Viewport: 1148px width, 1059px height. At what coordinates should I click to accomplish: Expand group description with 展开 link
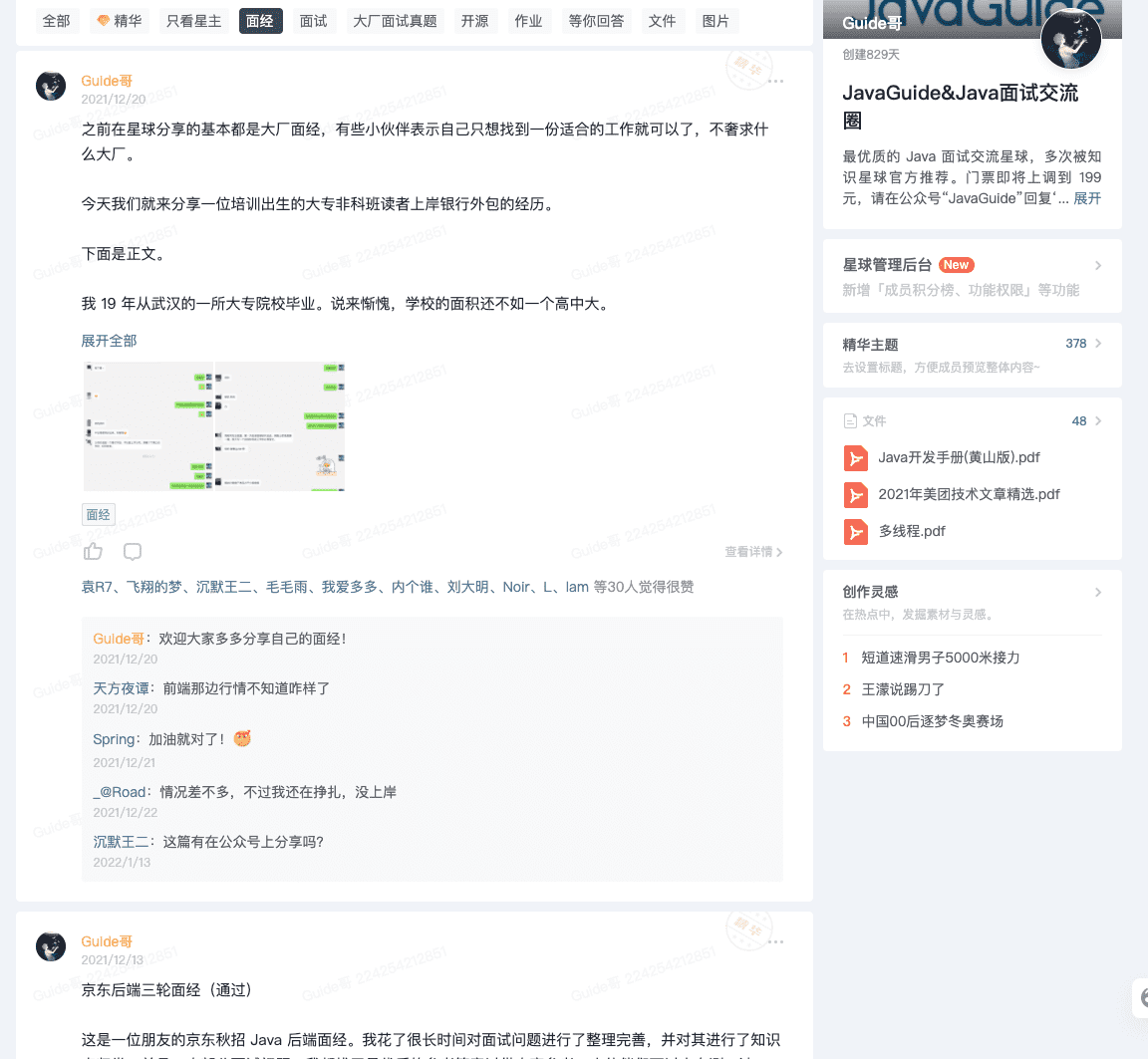click(x=1087, y=198)
